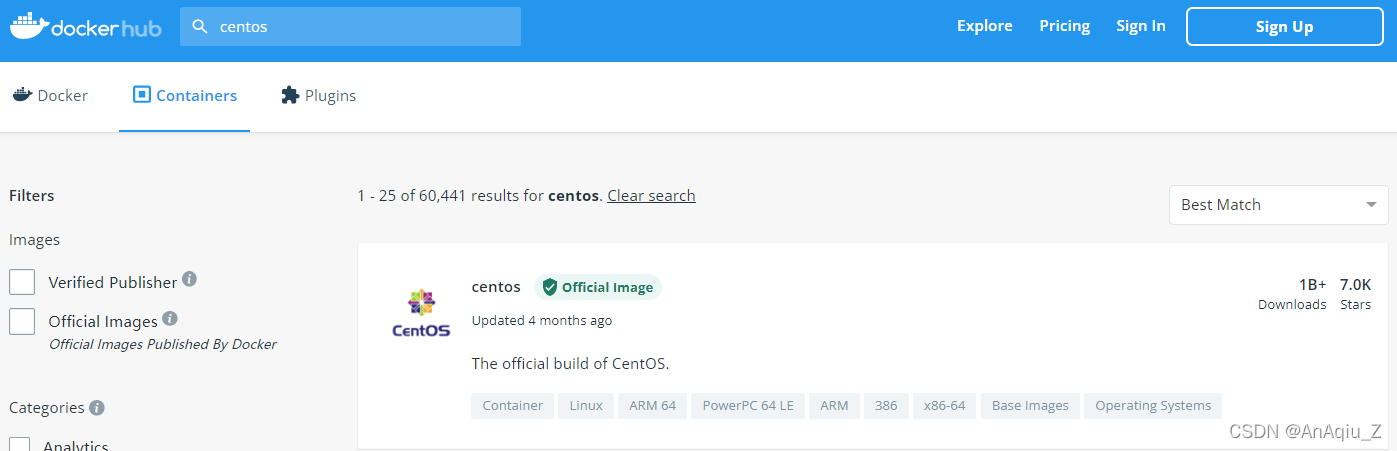Image resolution: width=1397 pixels, height=451 pixels.
Task: Click into the centos search field
Action: 350,27
